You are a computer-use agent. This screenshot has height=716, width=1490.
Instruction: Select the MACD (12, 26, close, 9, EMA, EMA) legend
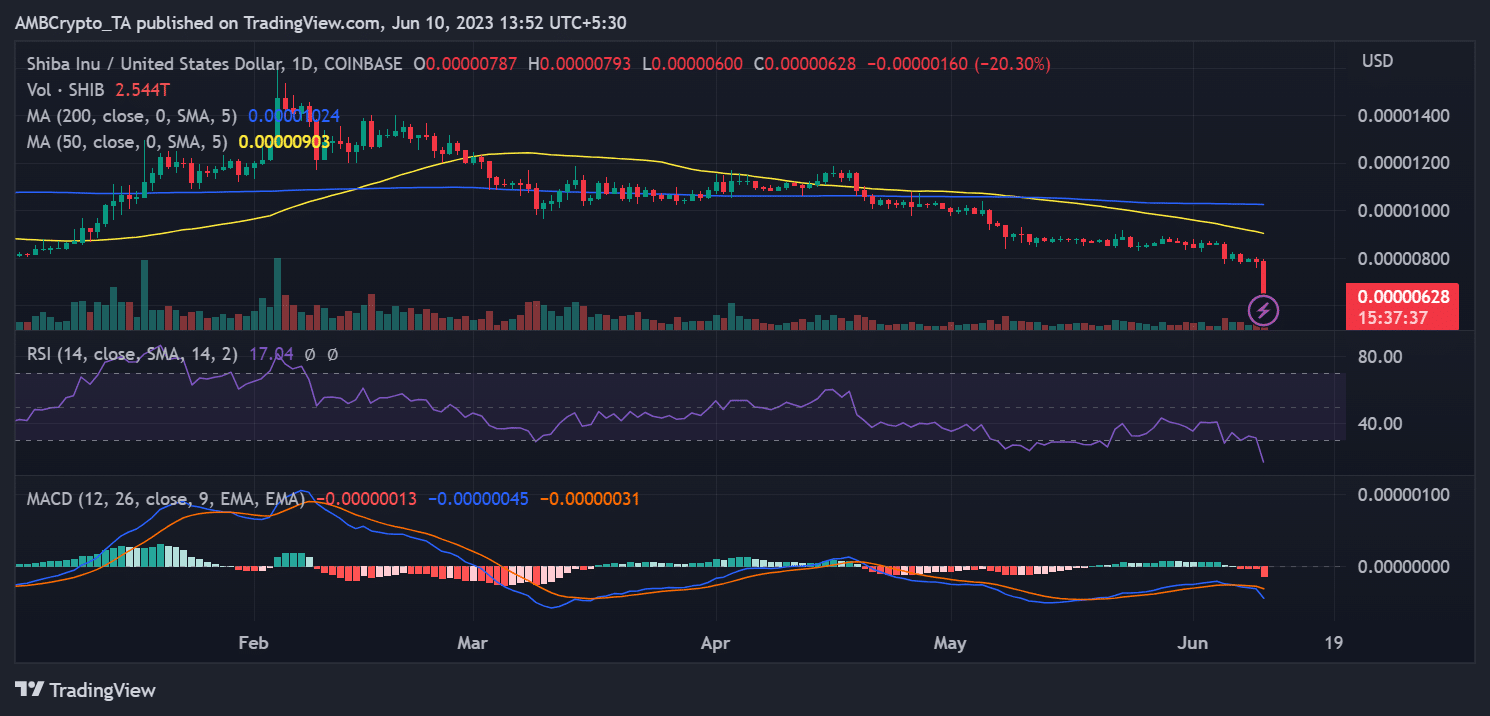tap(166, 498)
